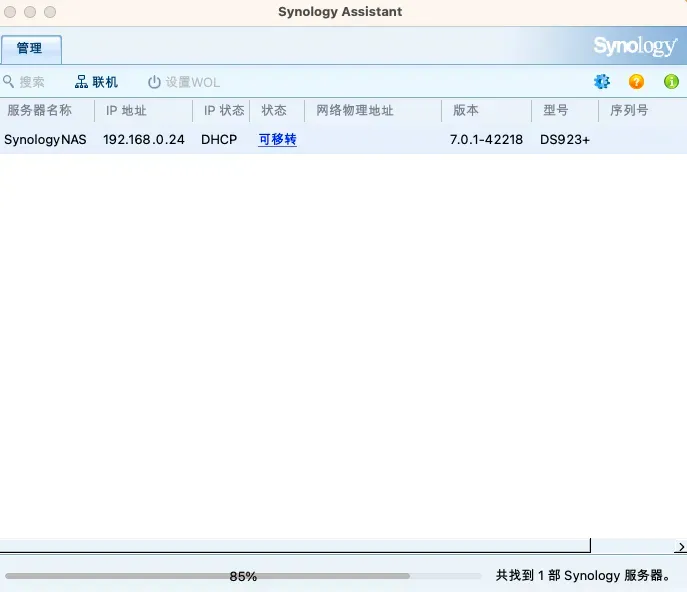The height and width of the screenshot is (592, 687).
Task: Sort by IP 状态 column header
Action: tap(221, 110)
